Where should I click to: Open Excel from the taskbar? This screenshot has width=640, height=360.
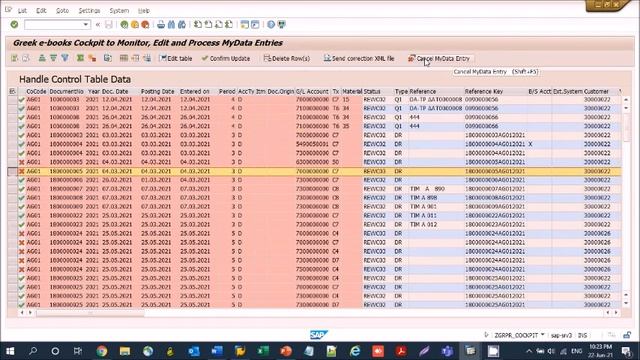(263, 351)
